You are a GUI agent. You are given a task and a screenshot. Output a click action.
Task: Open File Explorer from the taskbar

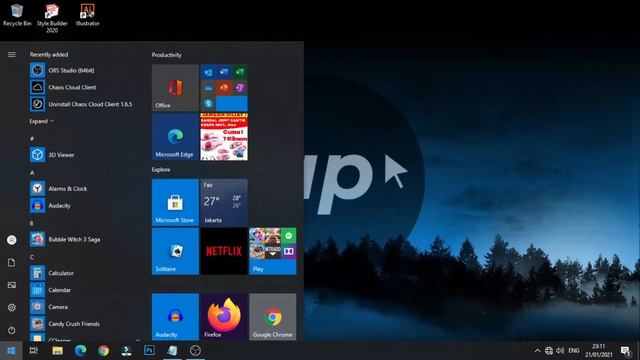pyautogui.click(x=57, y=351)
